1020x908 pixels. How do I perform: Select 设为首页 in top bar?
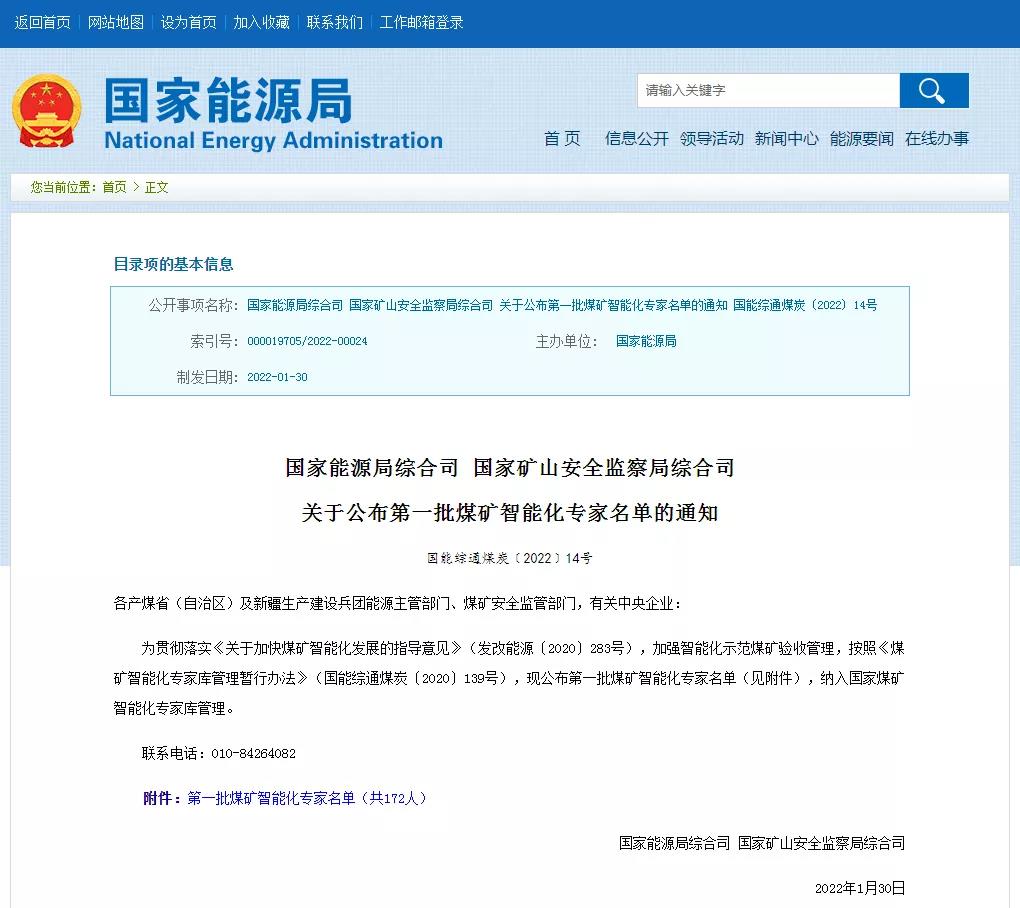[189, 22]
